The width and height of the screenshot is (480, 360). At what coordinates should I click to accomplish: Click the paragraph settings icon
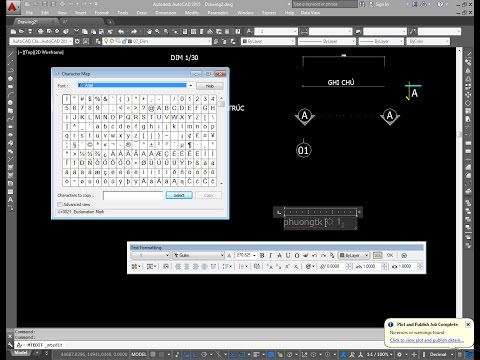(166, 266)
